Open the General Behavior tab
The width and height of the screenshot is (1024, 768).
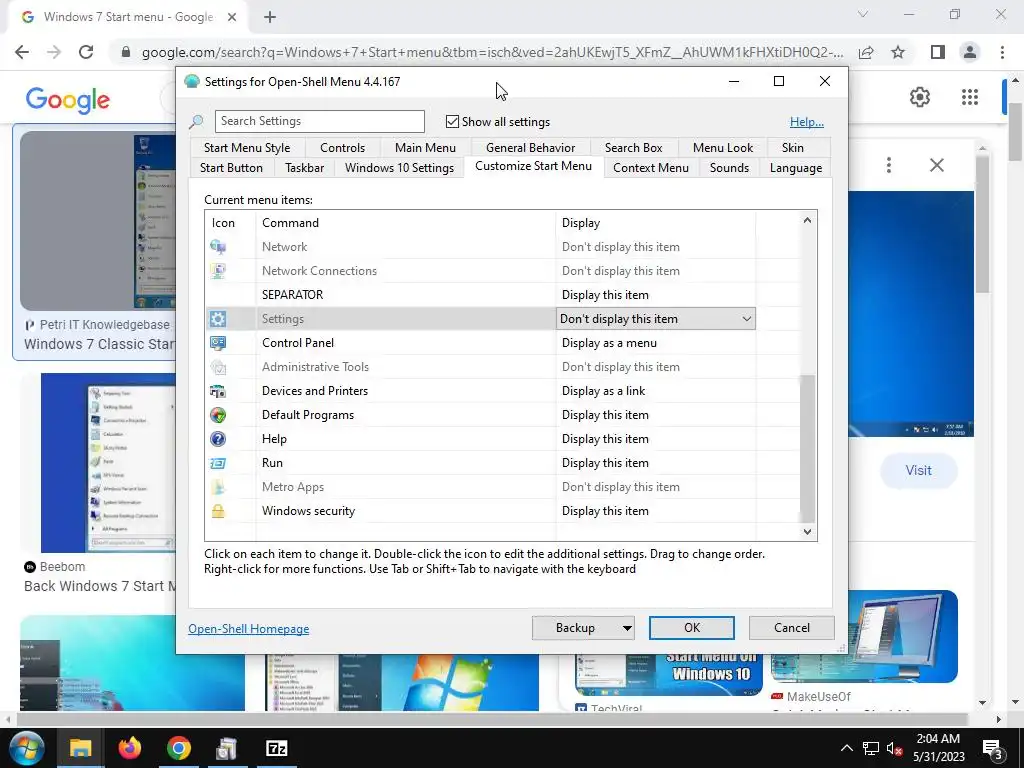530,148
